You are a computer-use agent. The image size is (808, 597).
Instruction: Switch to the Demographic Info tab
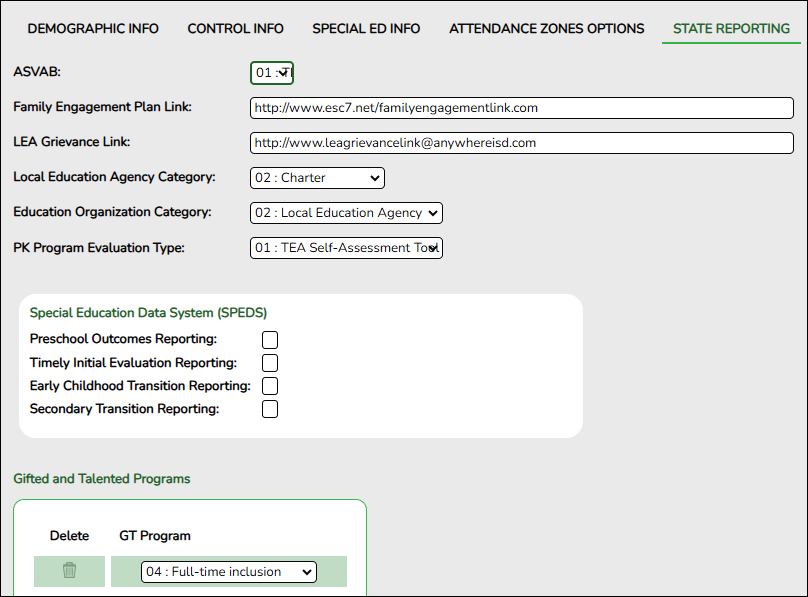pyautogui.click(x=93, y=29)
